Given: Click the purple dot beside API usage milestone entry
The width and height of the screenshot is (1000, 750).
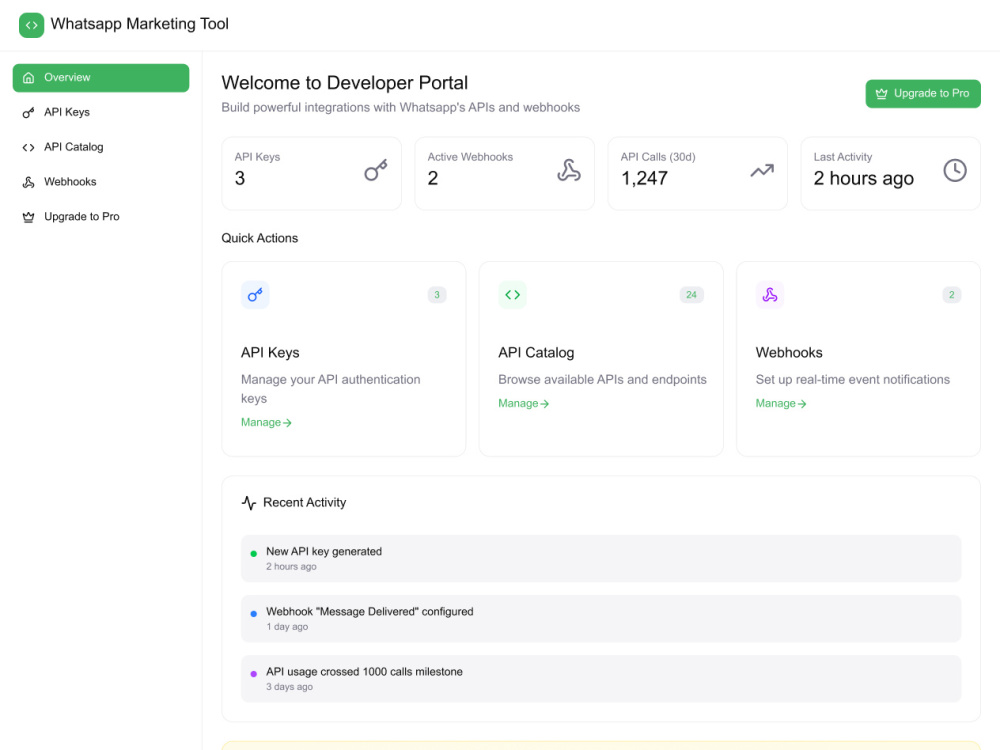Looking at the screenshot, I should pyautogui.click(x=253, y=673).
